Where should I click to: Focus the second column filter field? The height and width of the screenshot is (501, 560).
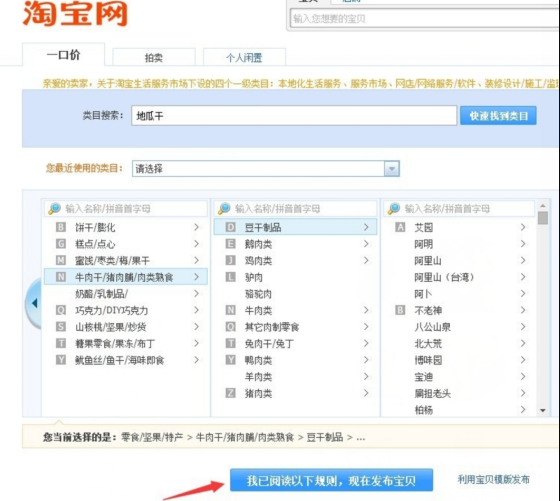[x=295, y=209]
